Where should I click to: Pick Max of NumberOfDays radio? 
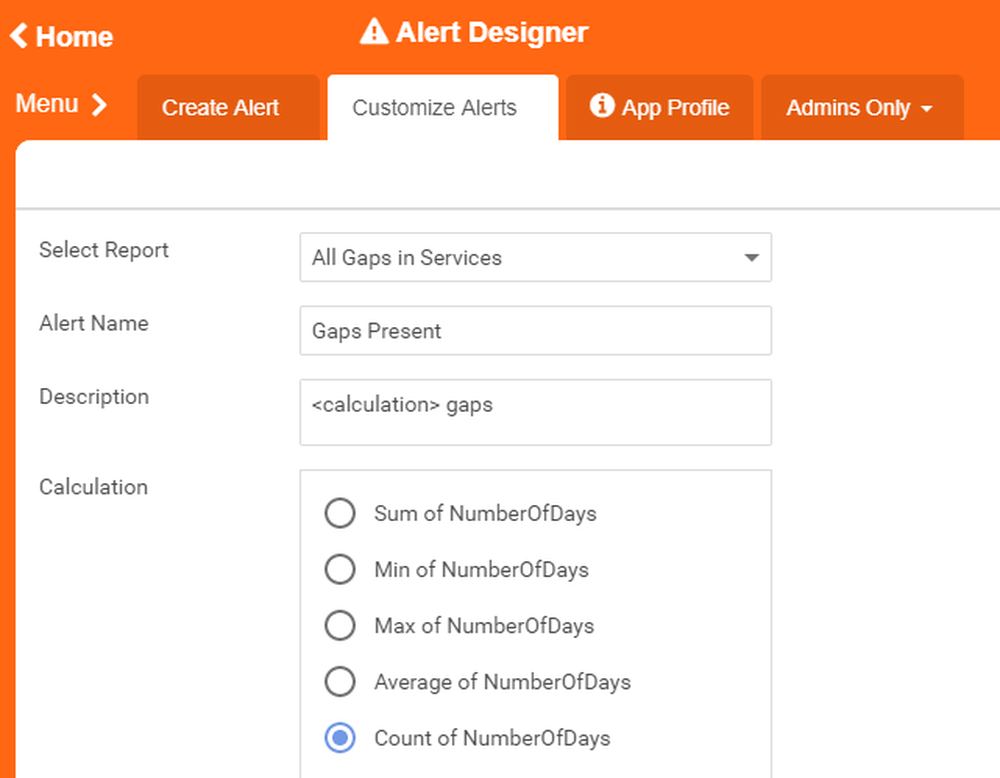click(340, 626)
